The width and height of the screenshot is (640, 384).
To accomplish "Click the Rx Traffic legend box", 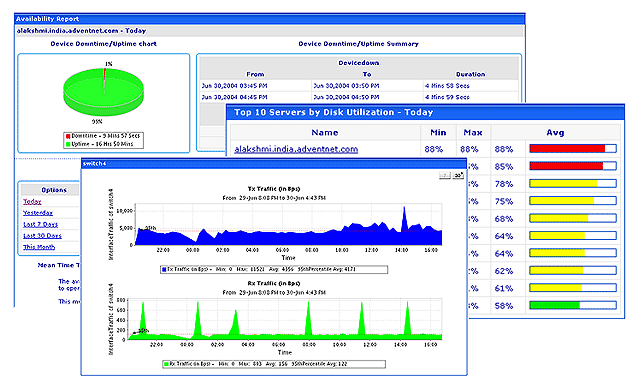I will [x=274, y=364].
